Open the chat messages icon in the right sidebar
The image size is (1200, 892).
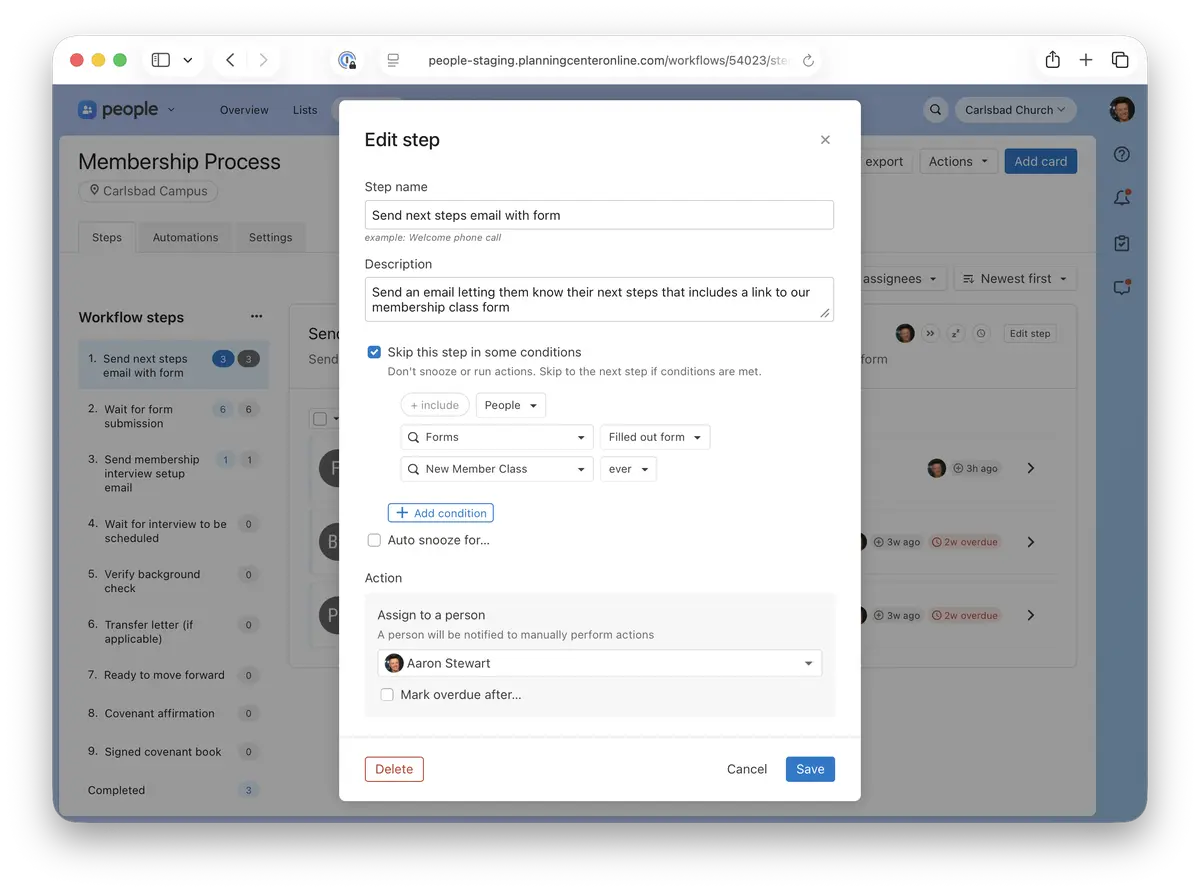[1122, 287]
